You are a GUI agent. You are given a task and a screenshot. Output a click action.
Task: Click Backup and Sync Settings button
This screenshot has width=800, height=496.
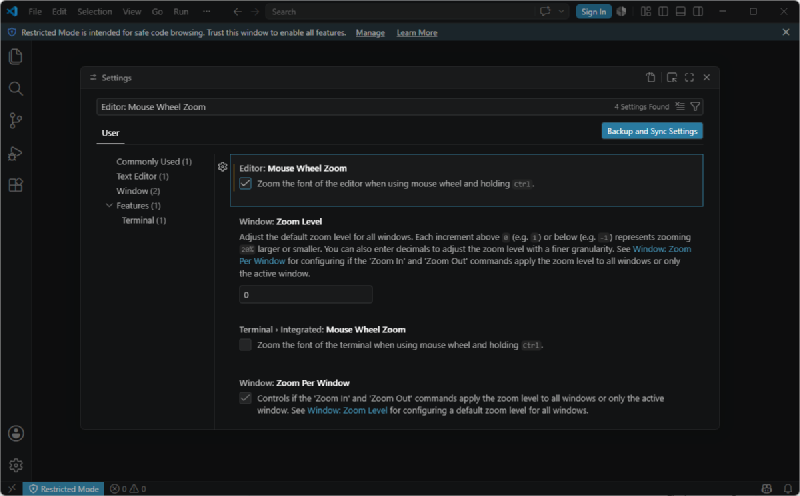click(x=652, y=131)
